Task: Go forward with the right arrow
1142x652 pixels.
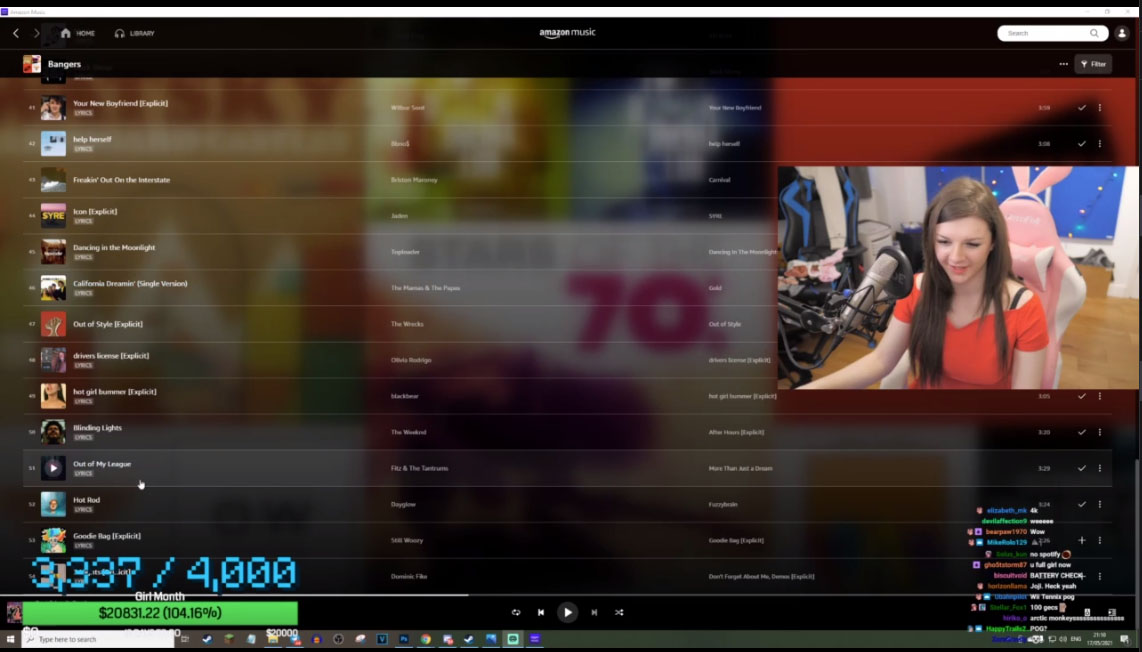Action: point(36,33)
